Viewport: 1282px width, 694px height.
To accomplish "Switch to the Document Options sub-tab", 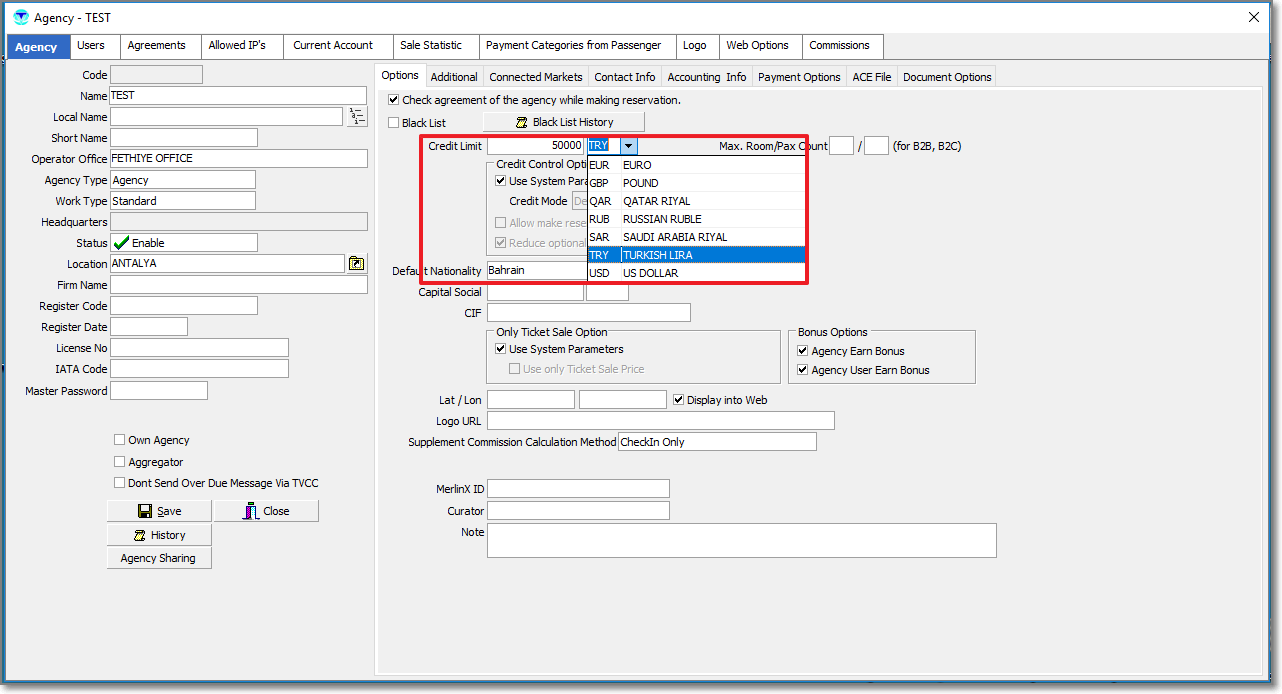I will (947, 77).
